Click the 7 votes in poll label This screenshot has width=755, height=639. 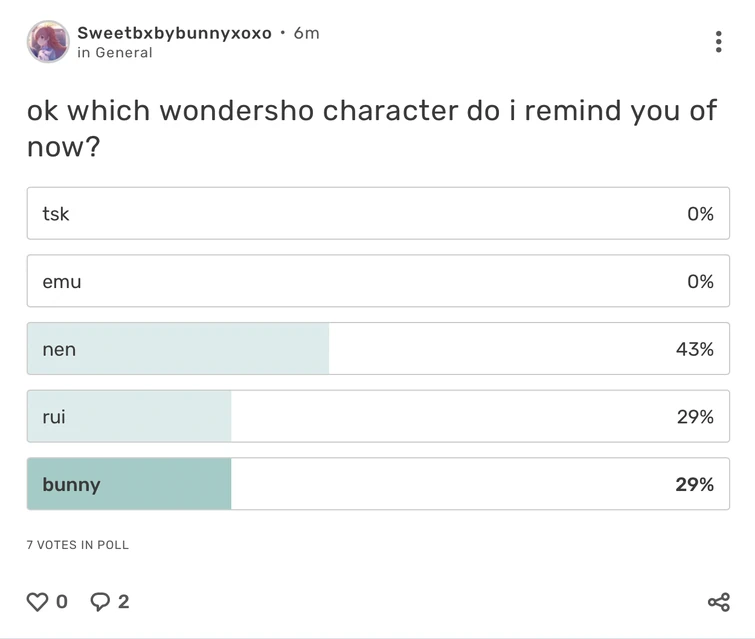pos(78,545)
